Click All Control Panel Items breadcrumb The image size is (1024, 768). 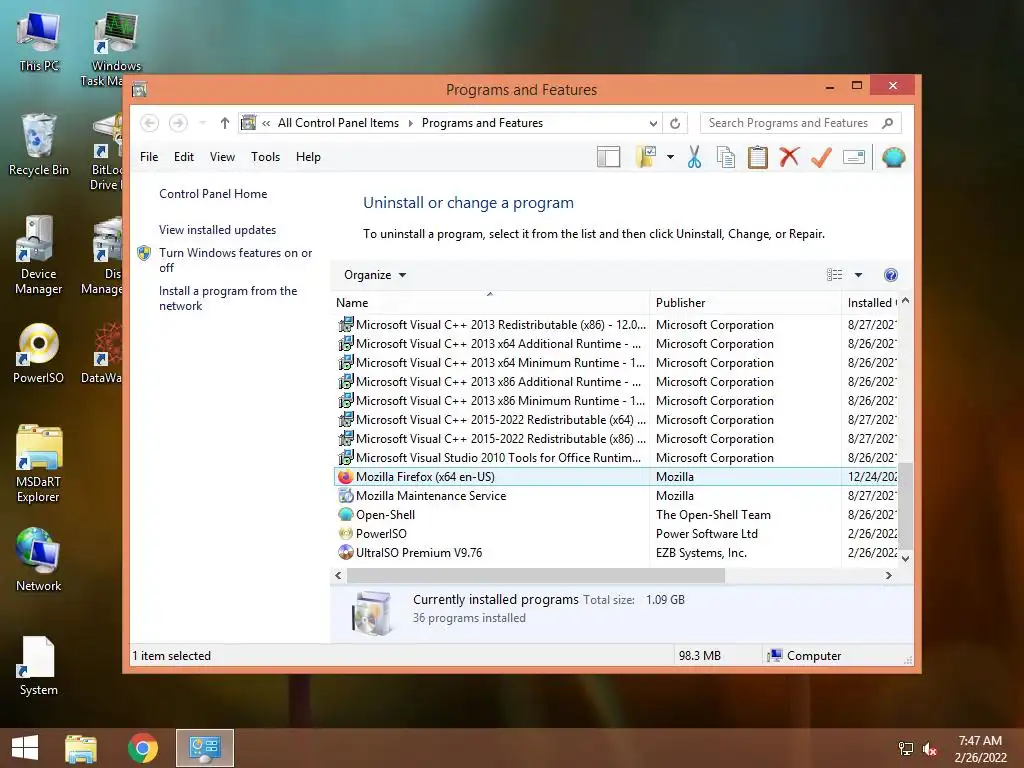pos(338,123)
